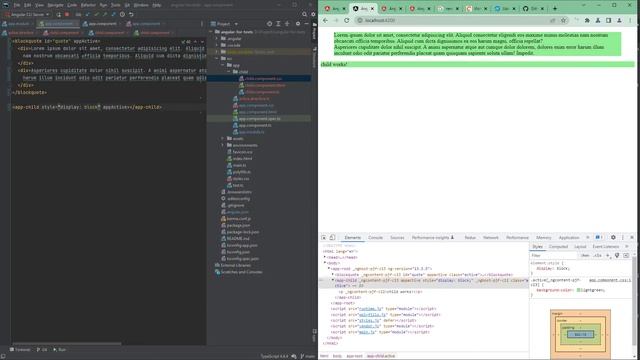The width and height of the screenshot is (640, 360).
Task: Show more DevTools tabs with double chevron
Action: click(588, 238)
